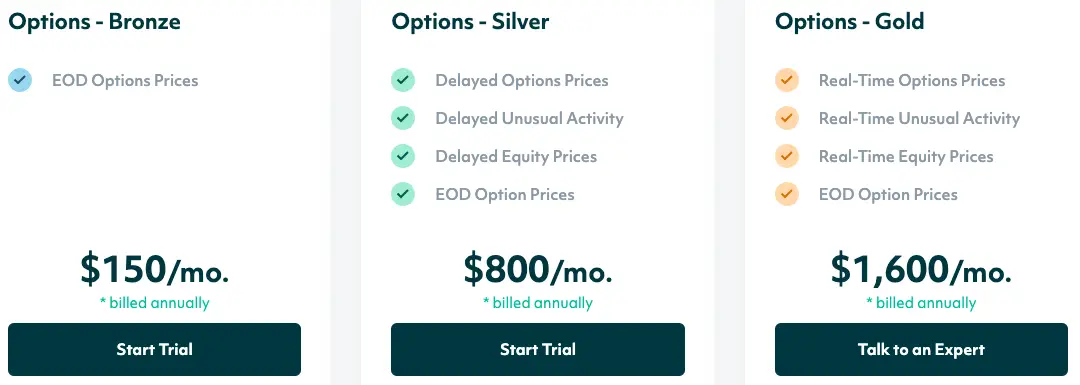This screenshot has height=385, width=1080.
Task: Select the Options - Gold heading
Action: tap(849, 21)
